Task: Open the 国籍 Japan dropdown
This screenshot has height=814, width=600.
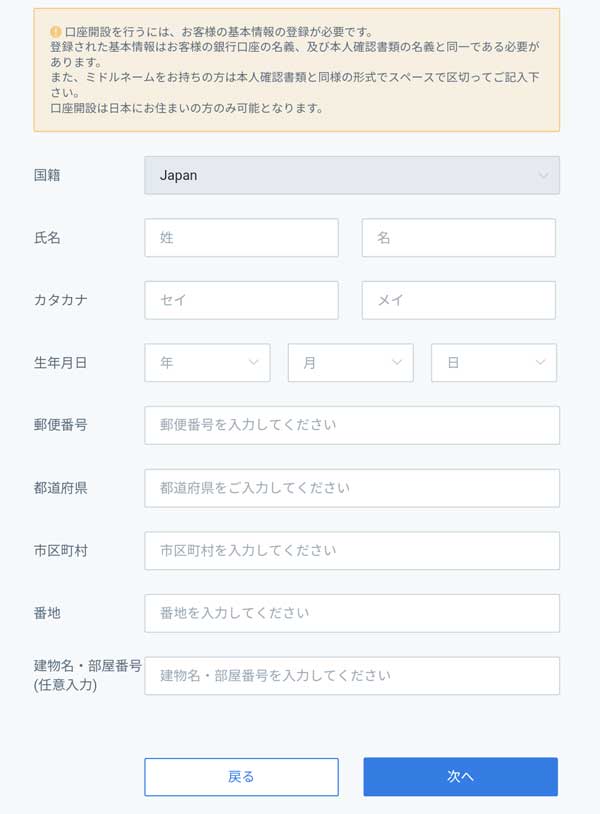Action: tap(351, 175)
